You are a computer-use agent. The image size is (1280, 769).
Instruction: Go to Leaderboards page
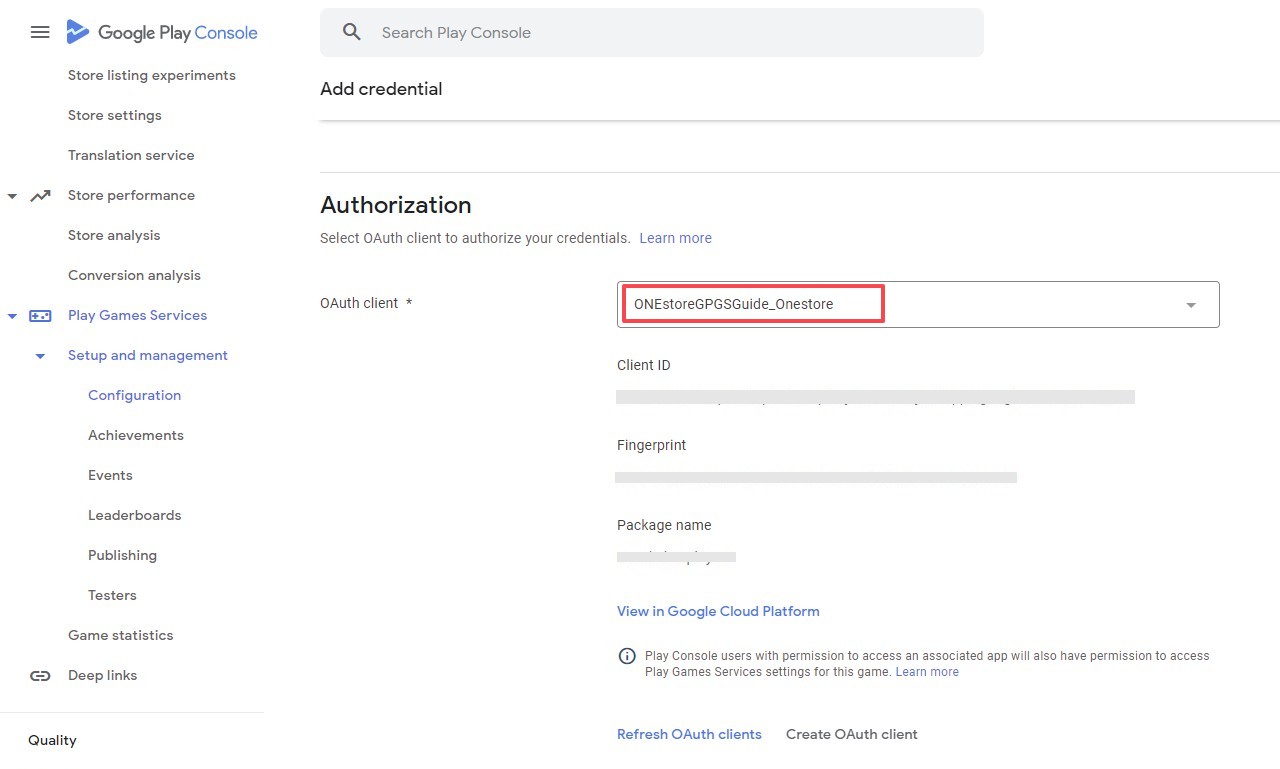point(135,515)
